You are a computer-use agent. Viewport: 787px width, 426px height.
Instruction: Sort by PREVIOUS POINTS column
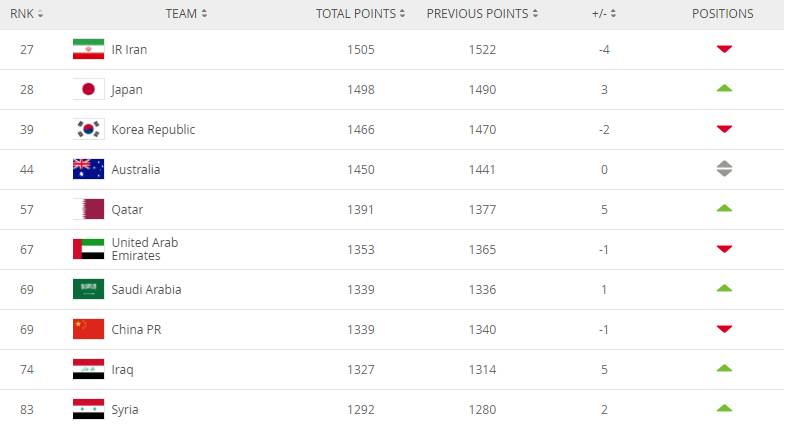[x=482, y=14]
